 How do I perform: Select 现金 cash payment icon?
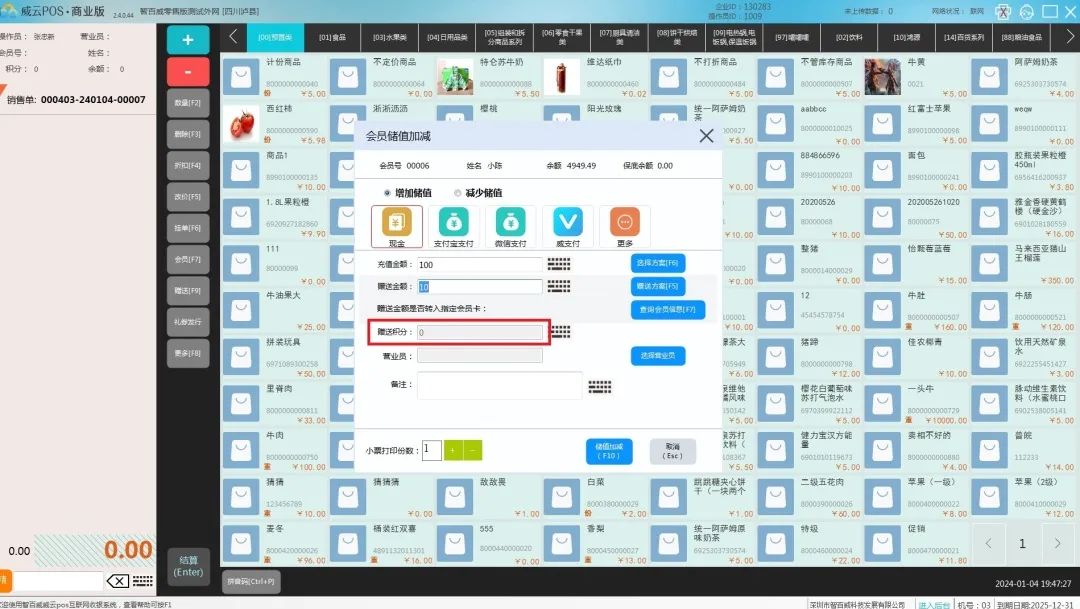396,226
